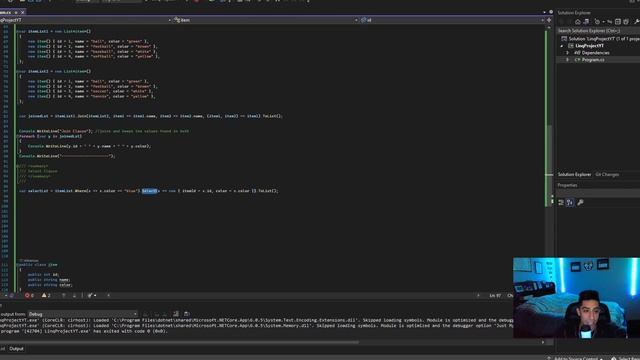This screenshot has height=360, width=640.
Task: Click the Pending Changes Filter clock icon
Action: 597,22
